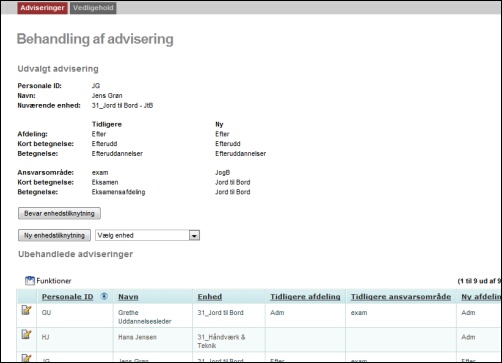Switch to the Adviseringer tab

[x=42, y=8]
